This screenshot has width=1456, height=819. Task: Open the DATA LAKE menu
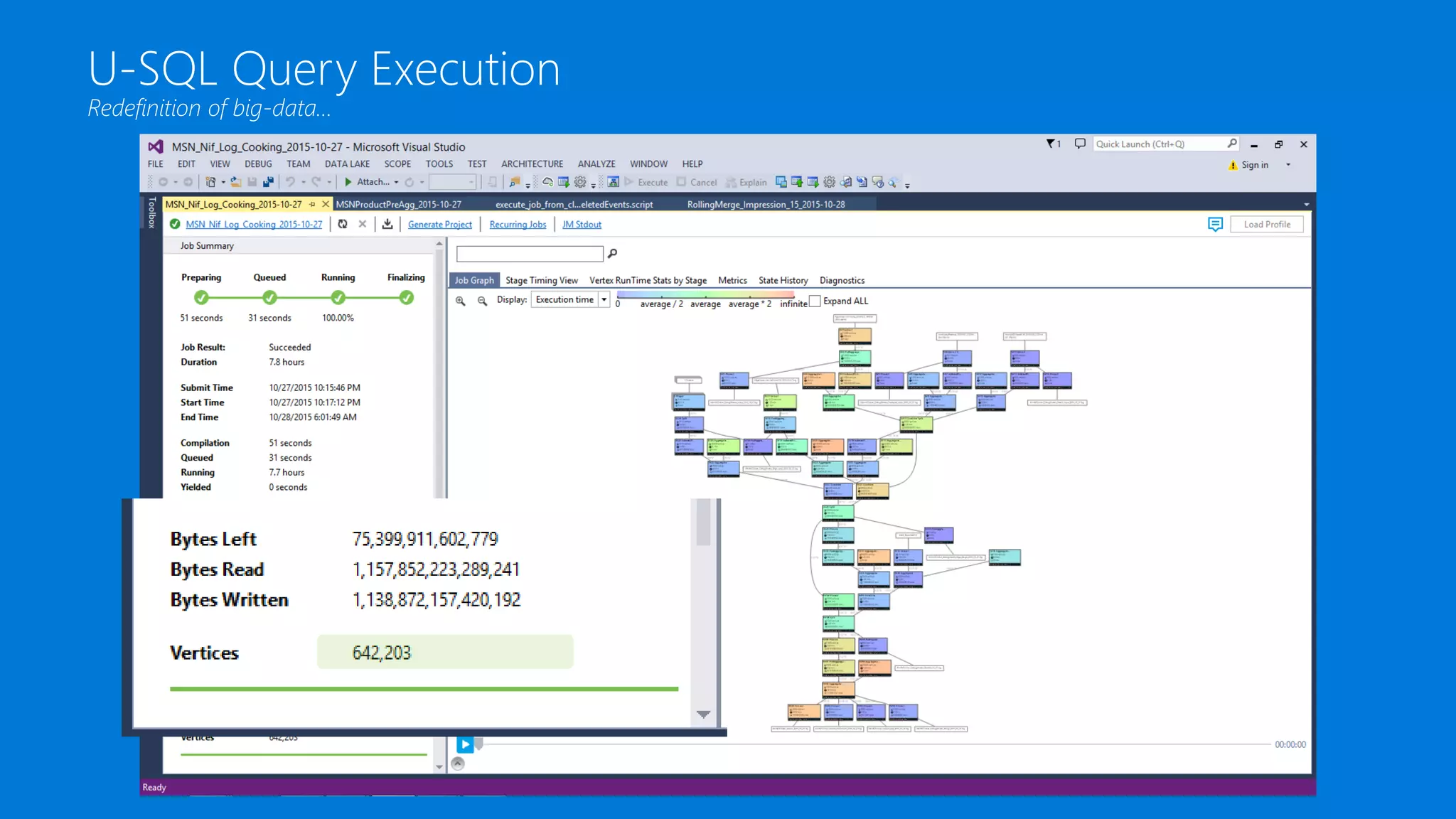click(347, 164)
